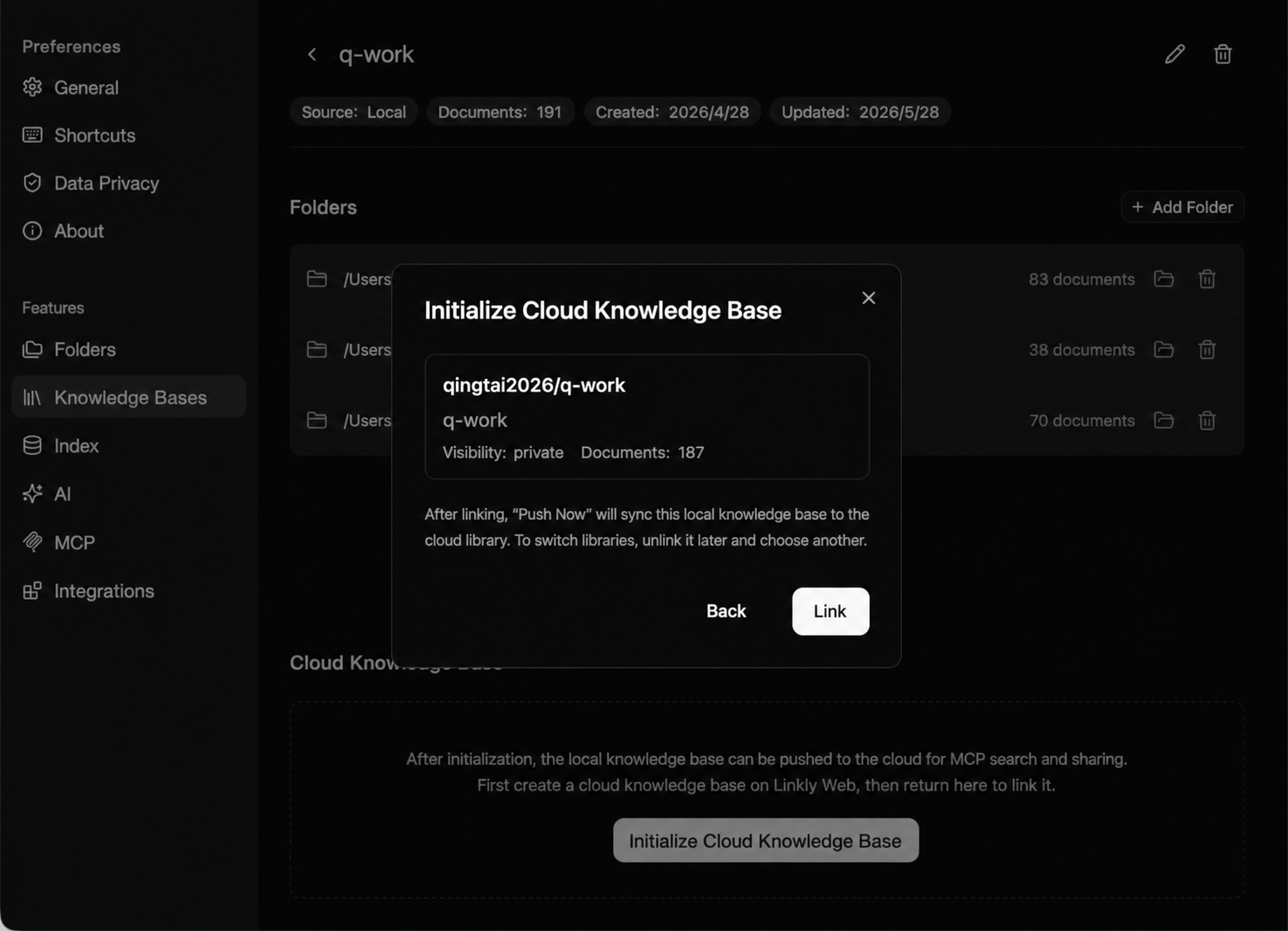This screenshot has height=931, width=1288.
Task: Open folder location for 38 documents row
Action: [1163, 349]
